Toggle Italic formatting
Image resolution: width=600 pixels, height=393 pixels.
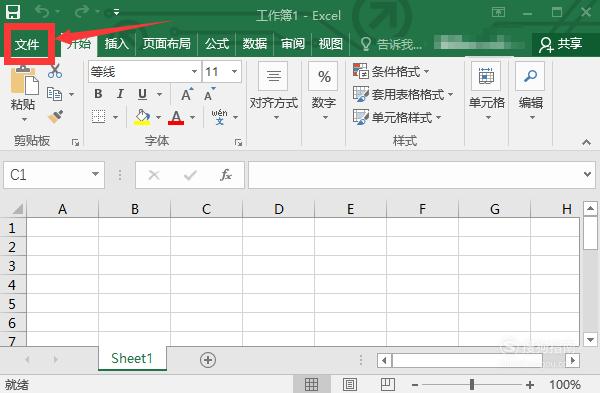[x=120, y=94]
